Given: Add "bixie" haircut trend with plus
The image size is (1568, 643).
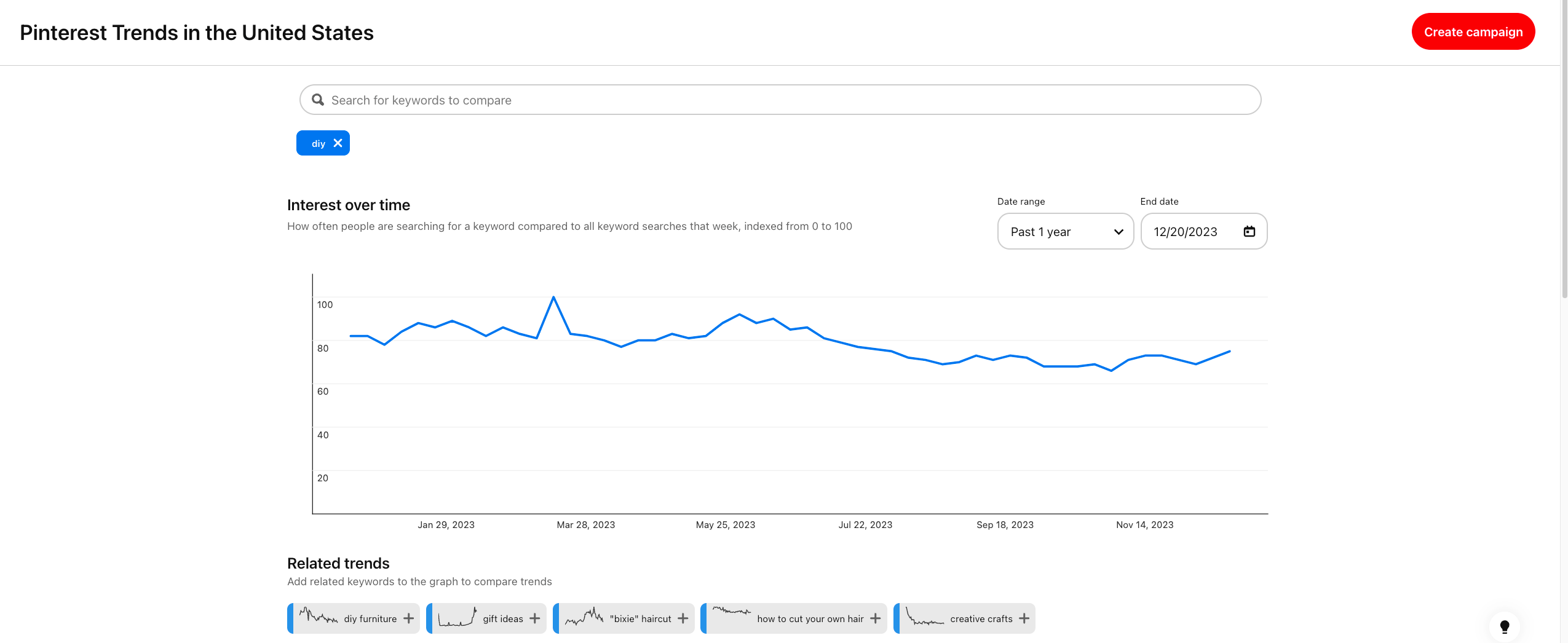Looking at the screenshot, I should tap(683, 618).
